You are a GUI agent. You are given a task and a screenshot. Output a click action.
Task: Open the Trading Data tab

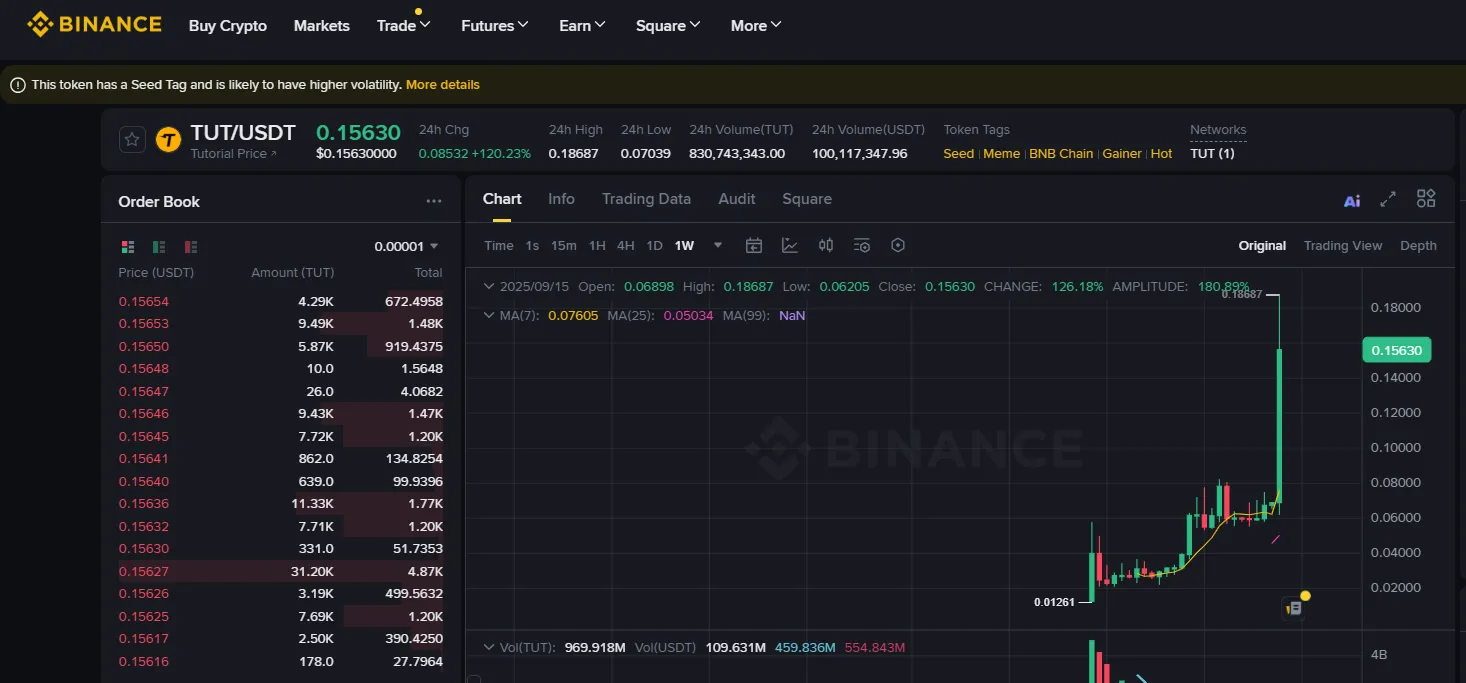(x=646, y=199)
